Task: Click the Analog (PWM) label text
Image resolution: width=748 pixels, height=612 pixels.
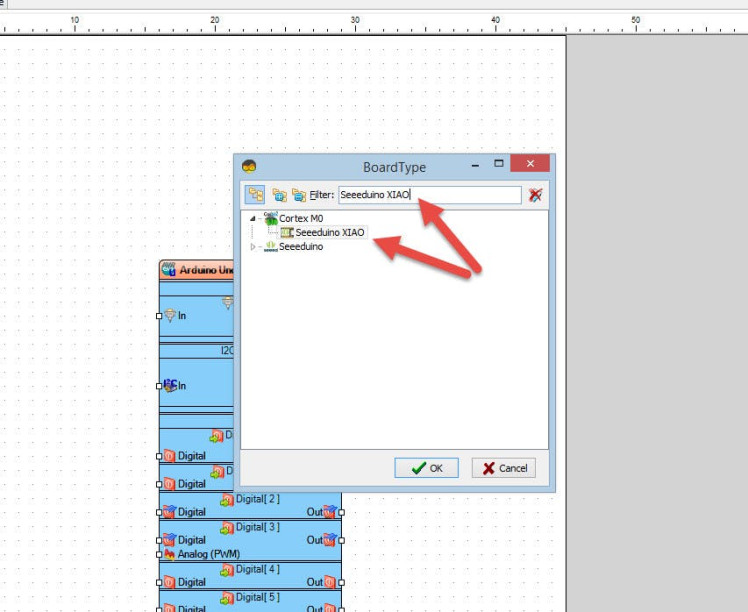Action: pyautogui.click(x=208, y=554)
